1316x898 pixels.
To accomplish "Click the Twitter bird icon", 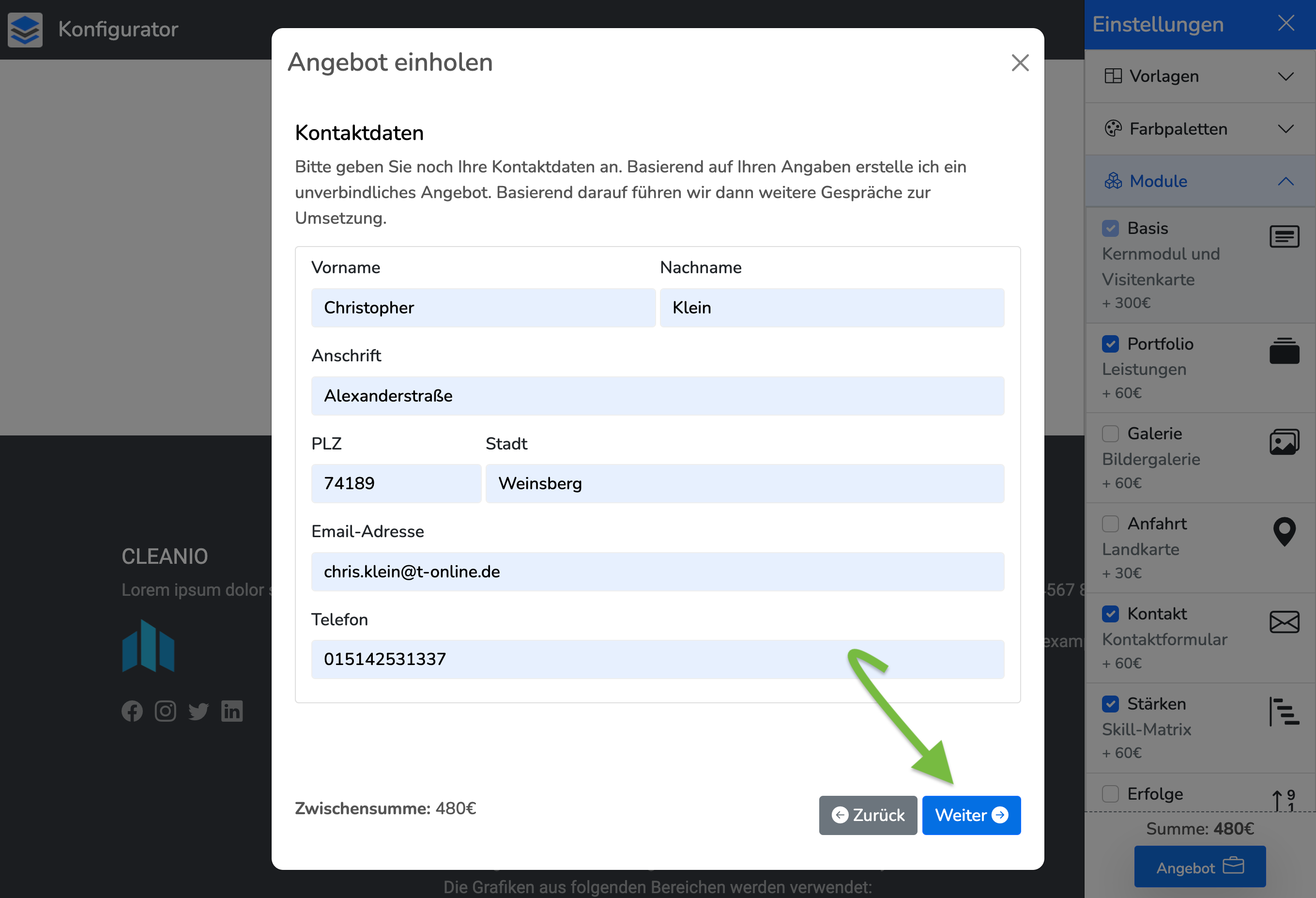I will tap(198, 711).
